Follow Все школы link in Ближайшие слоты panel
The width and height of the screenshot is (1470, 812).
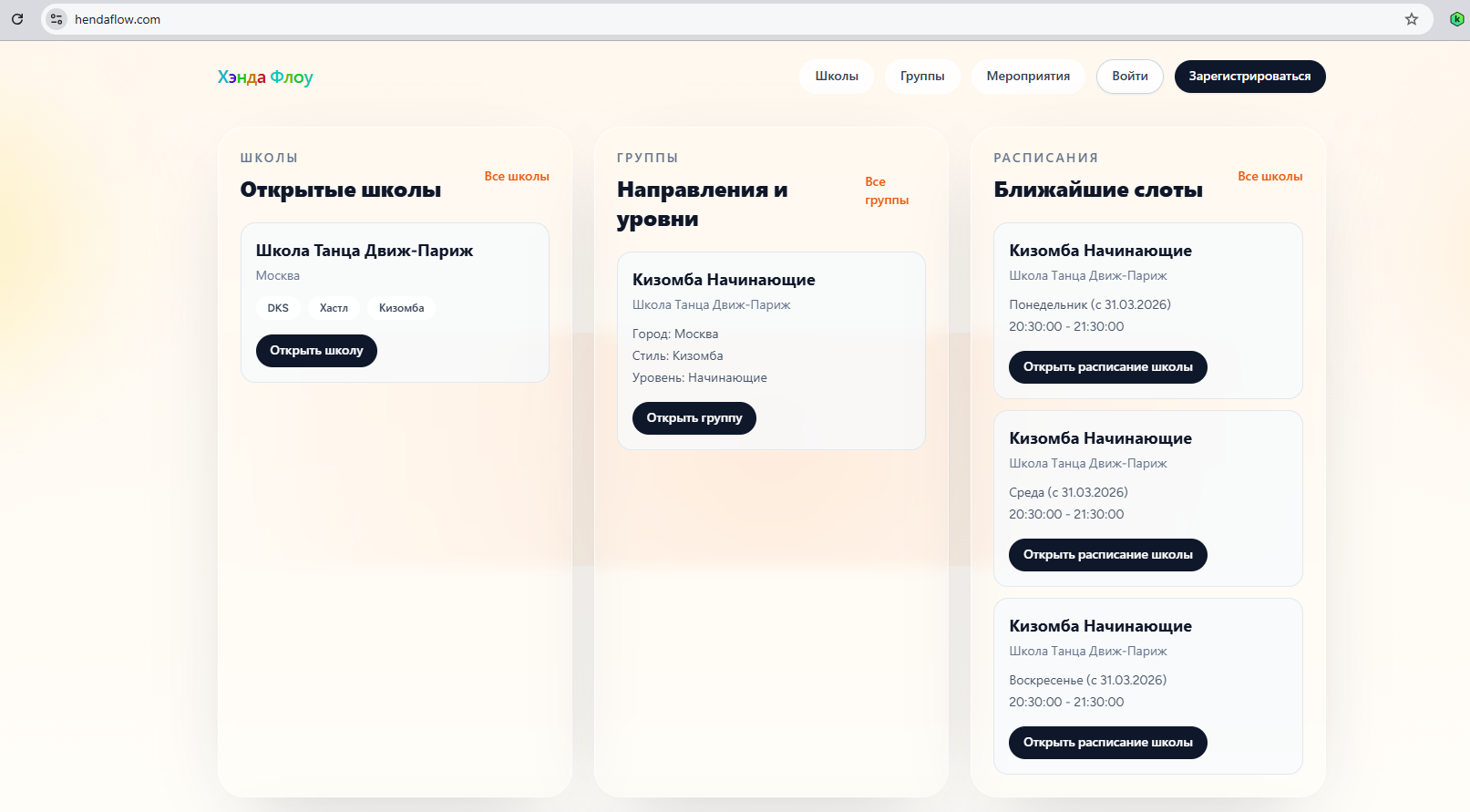[x=1270, y=177]
